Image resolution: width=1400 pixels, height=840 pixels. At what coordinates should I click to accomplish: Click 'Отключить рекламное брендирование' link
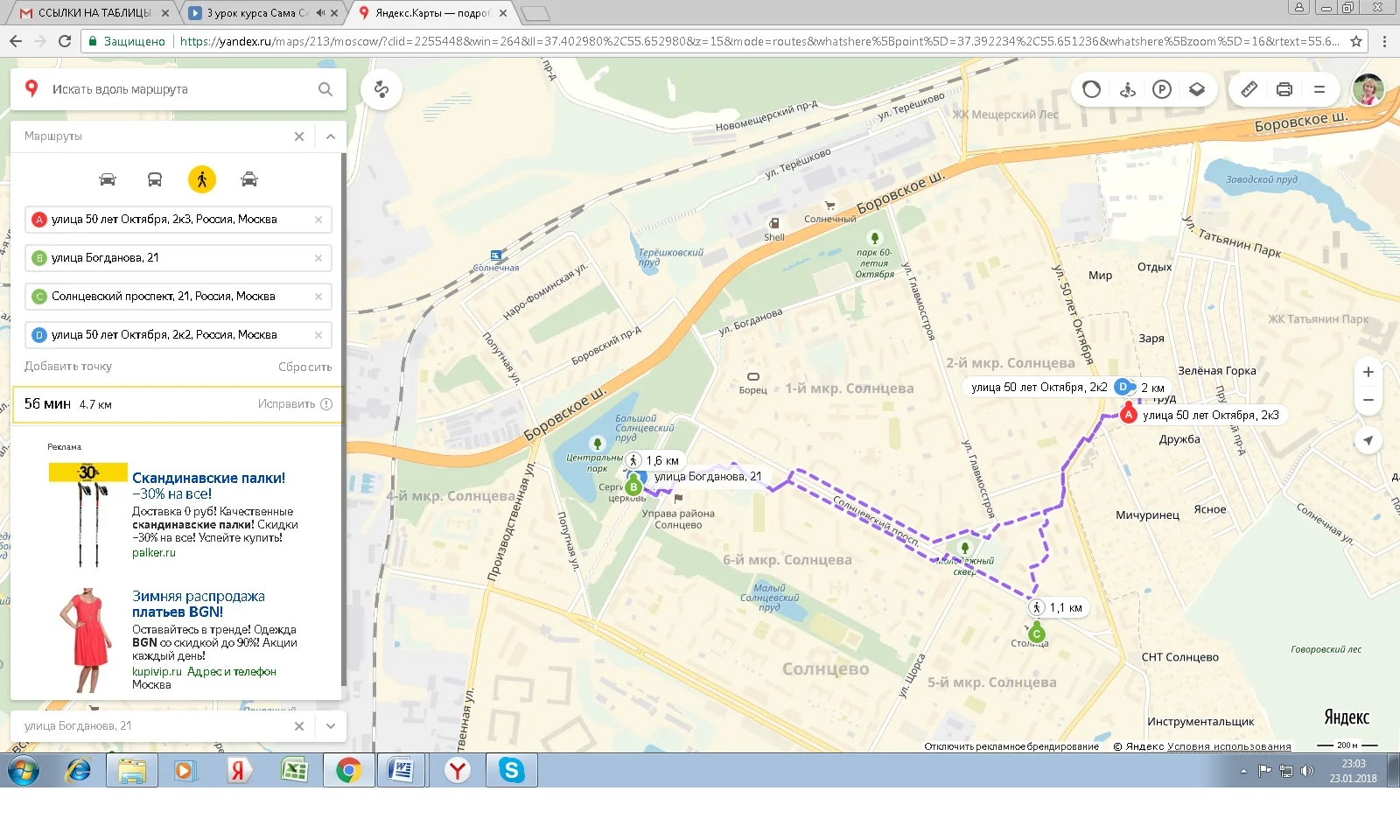[x=1011, y=746]
